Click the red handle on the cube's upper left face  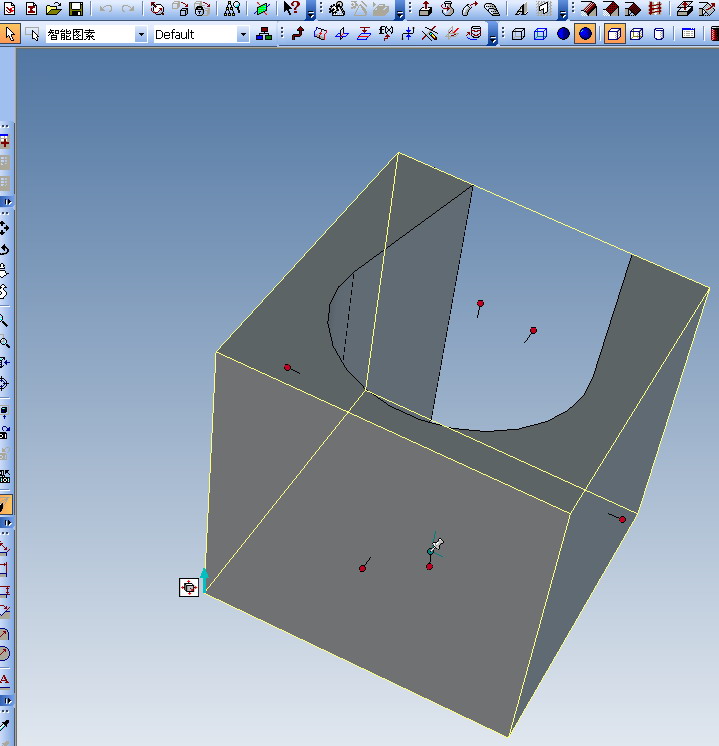click(x=287, y=367)
